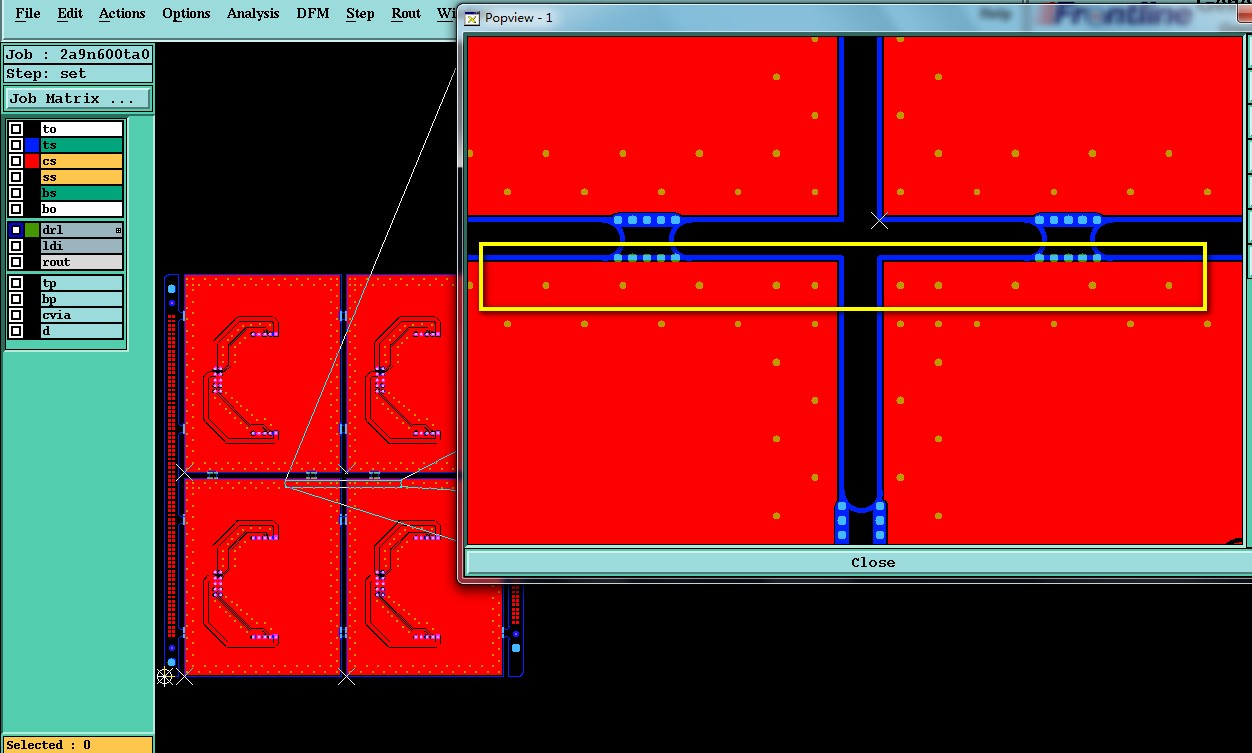Open the Actions menu
Viewport: 1252px width, 753px height.
[x=122, y=13]
